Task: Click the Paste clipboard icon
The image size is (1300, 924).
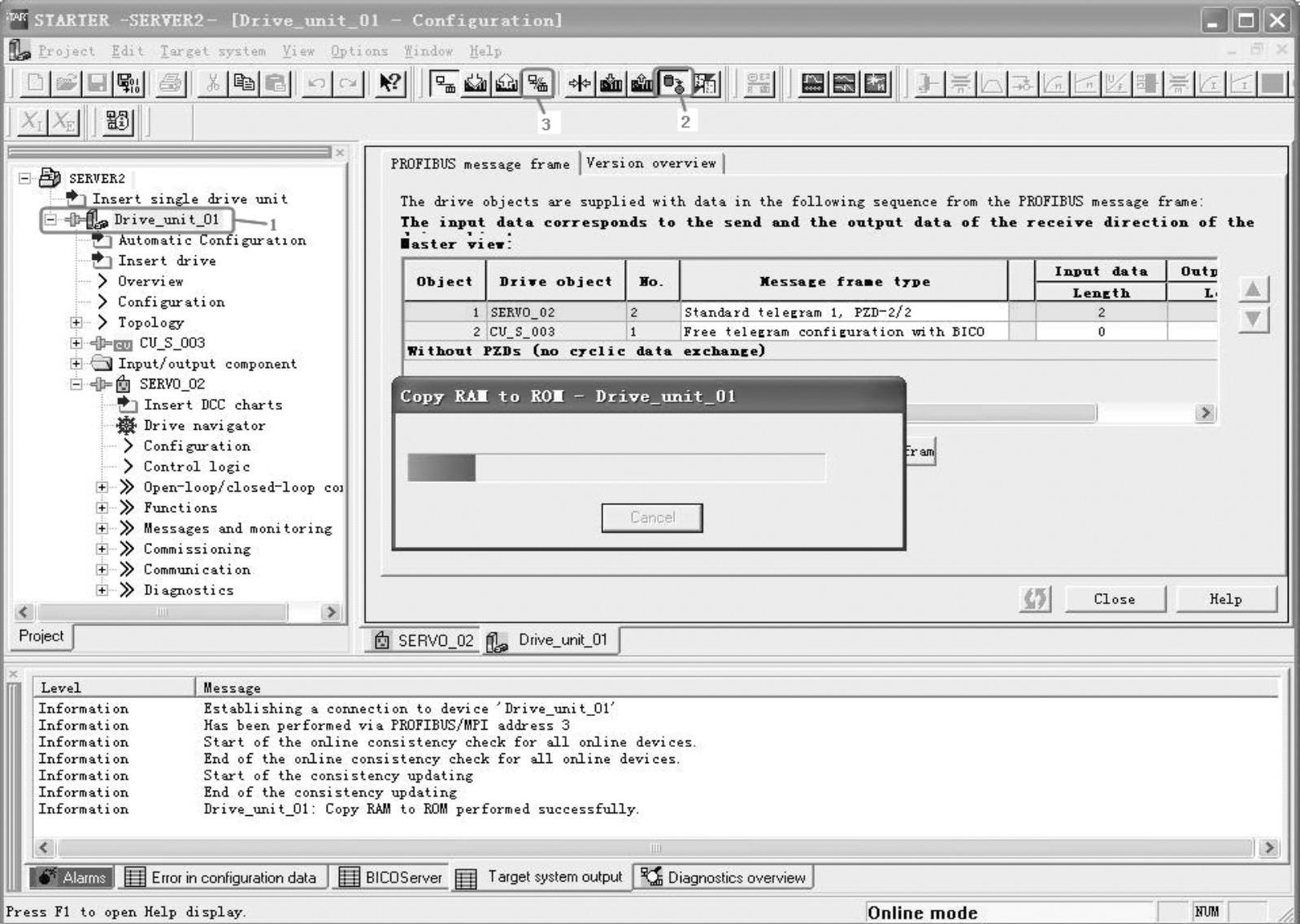Action: pos(276,83)
